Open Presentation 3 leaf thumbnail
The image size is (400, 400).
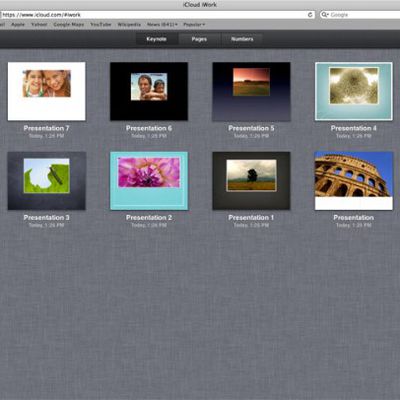pos(46,181)
